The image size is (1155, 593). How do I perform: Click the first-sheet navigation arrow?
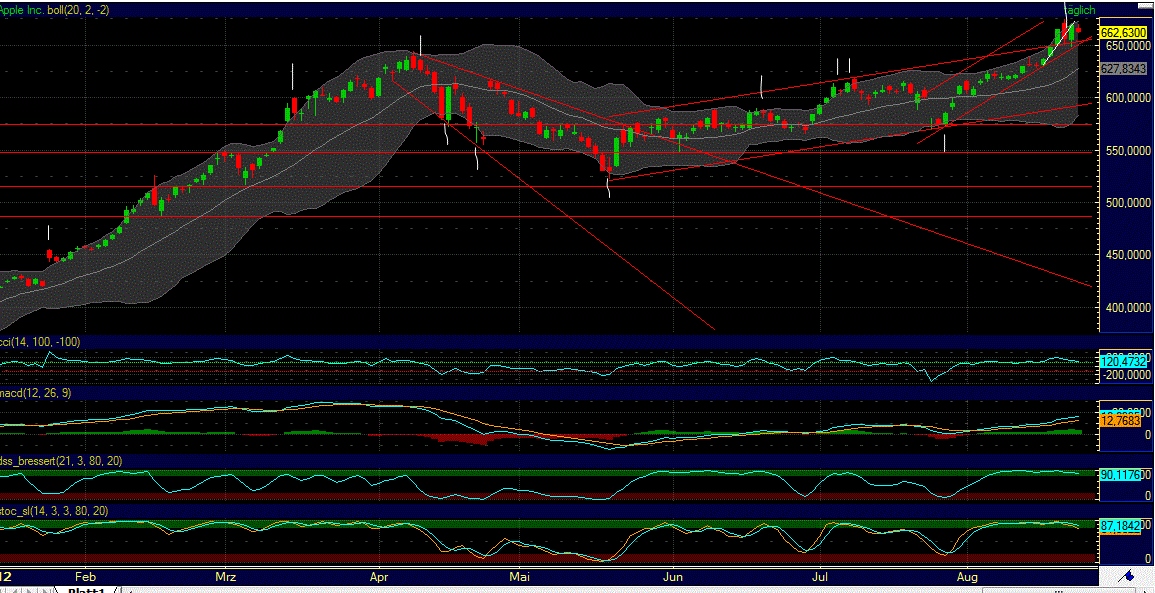(x=5, y=589)
